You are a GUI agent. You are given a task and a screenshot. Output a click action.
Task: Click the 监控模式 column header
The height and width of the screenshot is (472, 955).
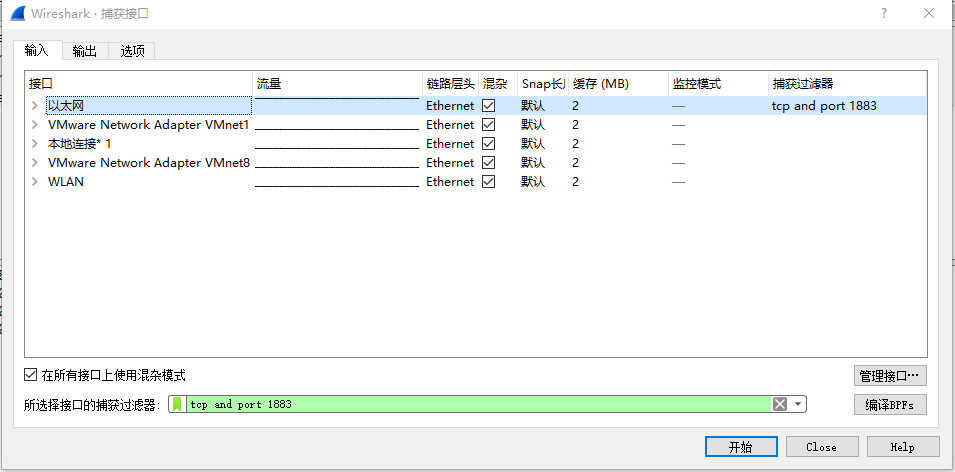(x=718, y=84)
